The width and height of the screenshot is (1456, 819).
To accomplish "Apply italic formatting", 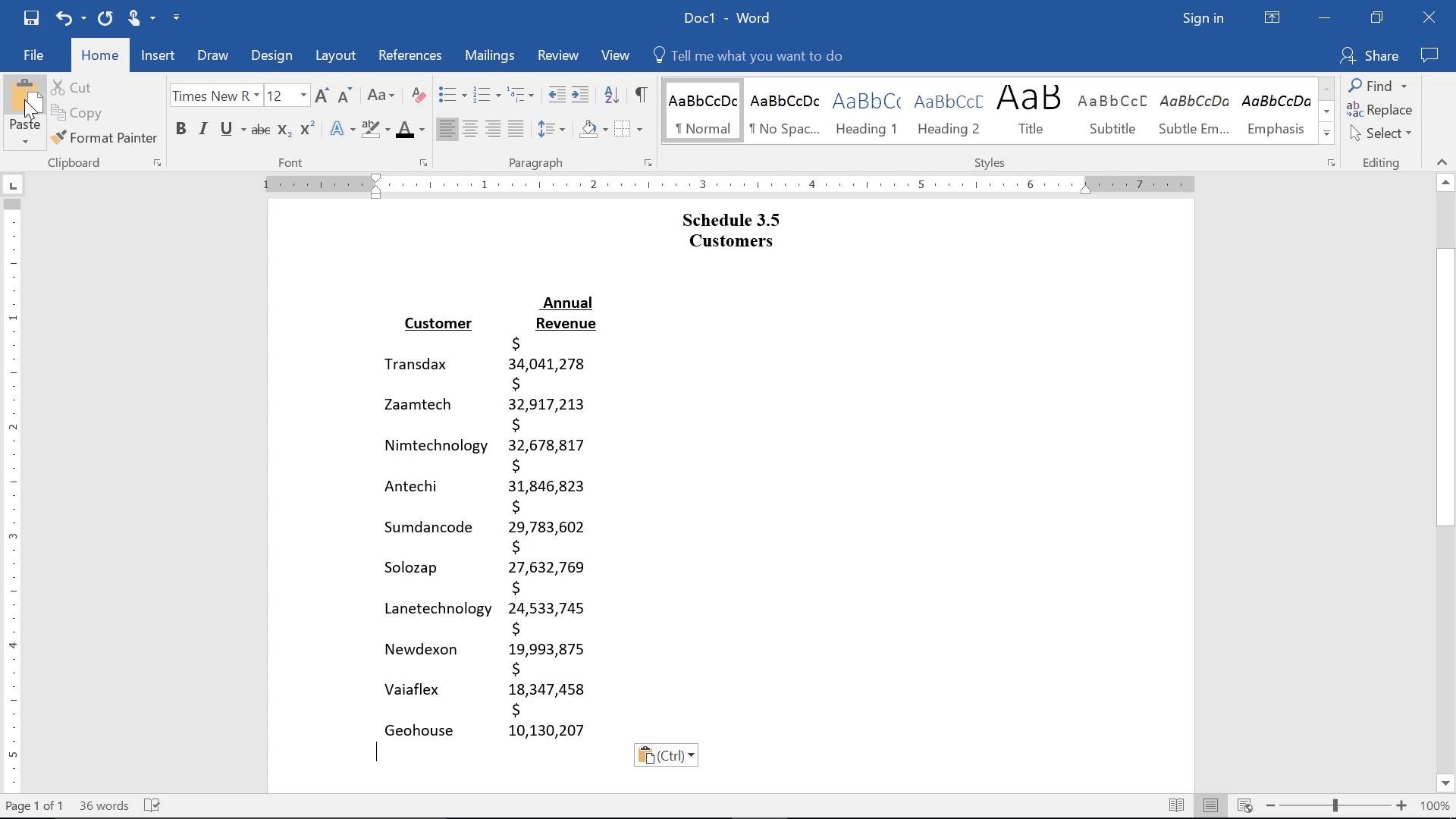I will [x=202, y=129].
